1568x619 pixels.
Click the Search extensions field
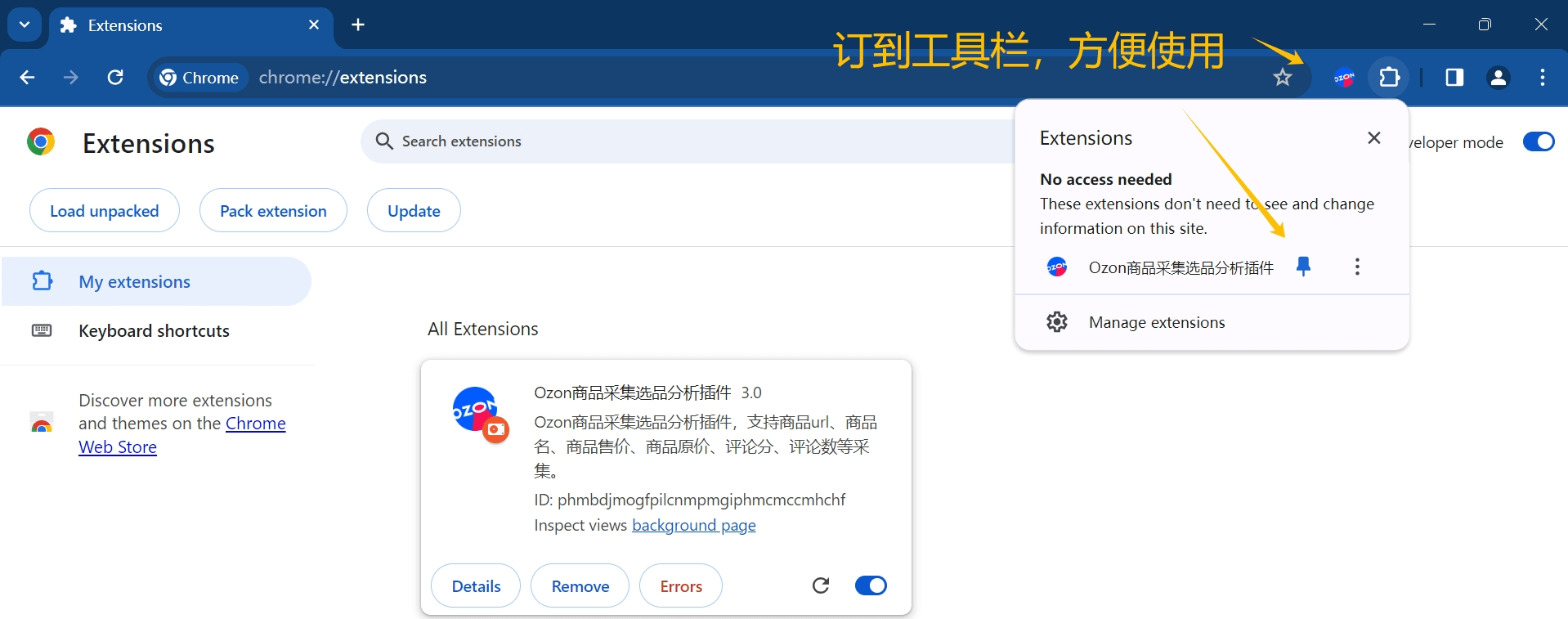687,141
